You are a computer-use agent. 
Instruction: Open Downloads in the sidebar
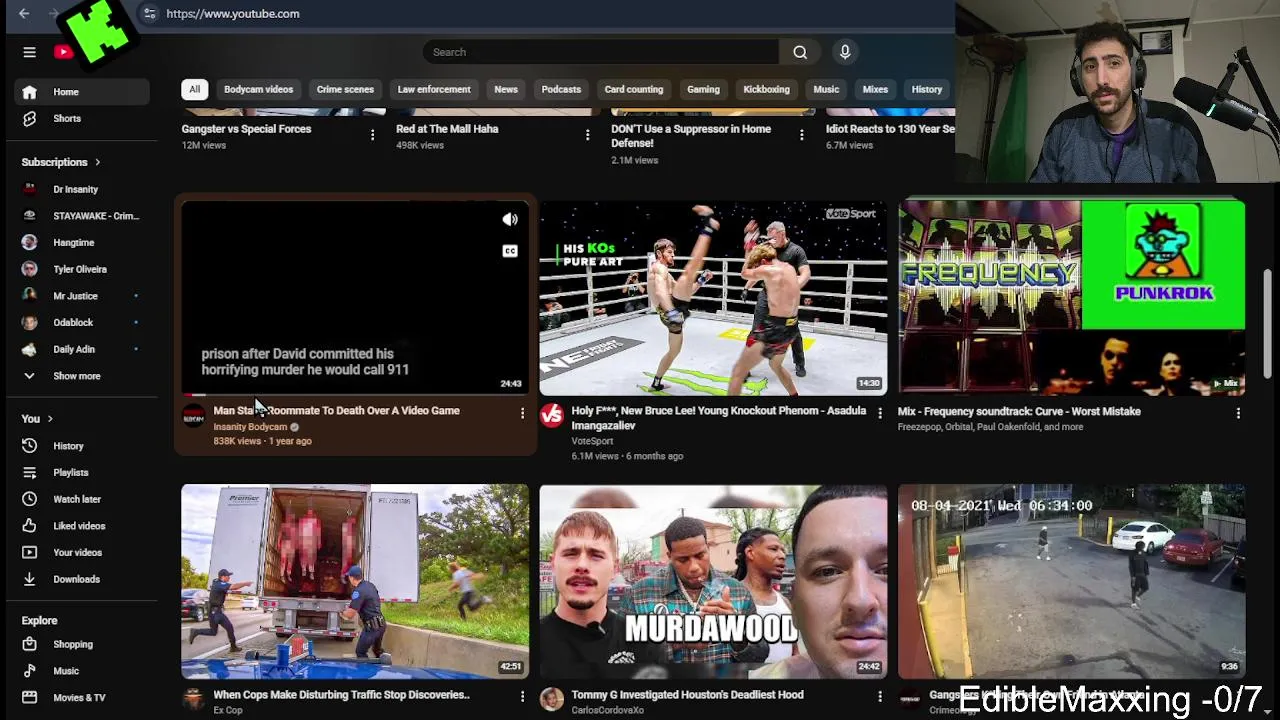82,579
